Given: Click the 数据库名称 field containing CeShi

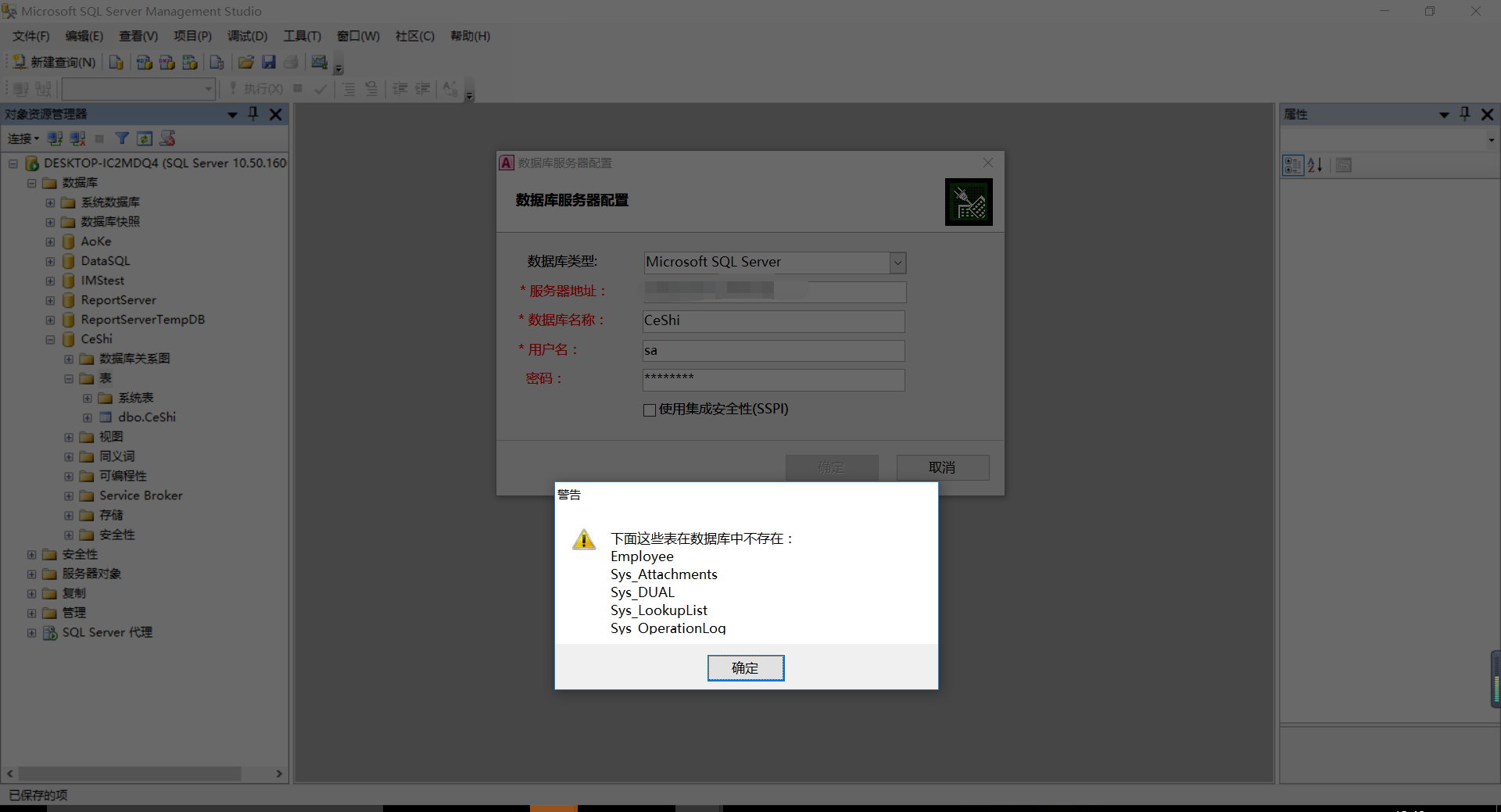Looking at the screenshot, I should point(774,321).
